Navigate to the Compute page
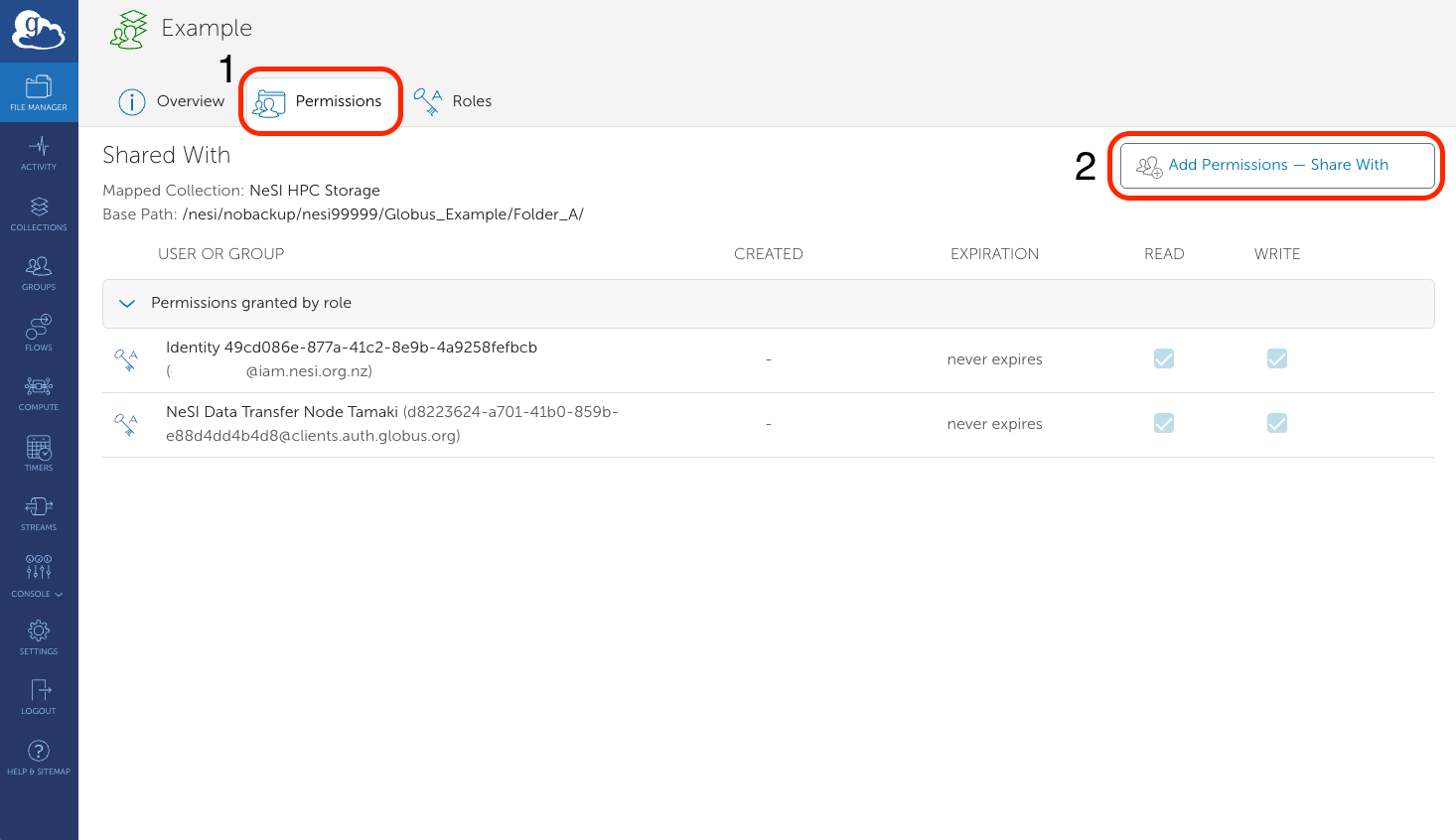This screenshot has width=1456, height=840. (x=39, y=393)
